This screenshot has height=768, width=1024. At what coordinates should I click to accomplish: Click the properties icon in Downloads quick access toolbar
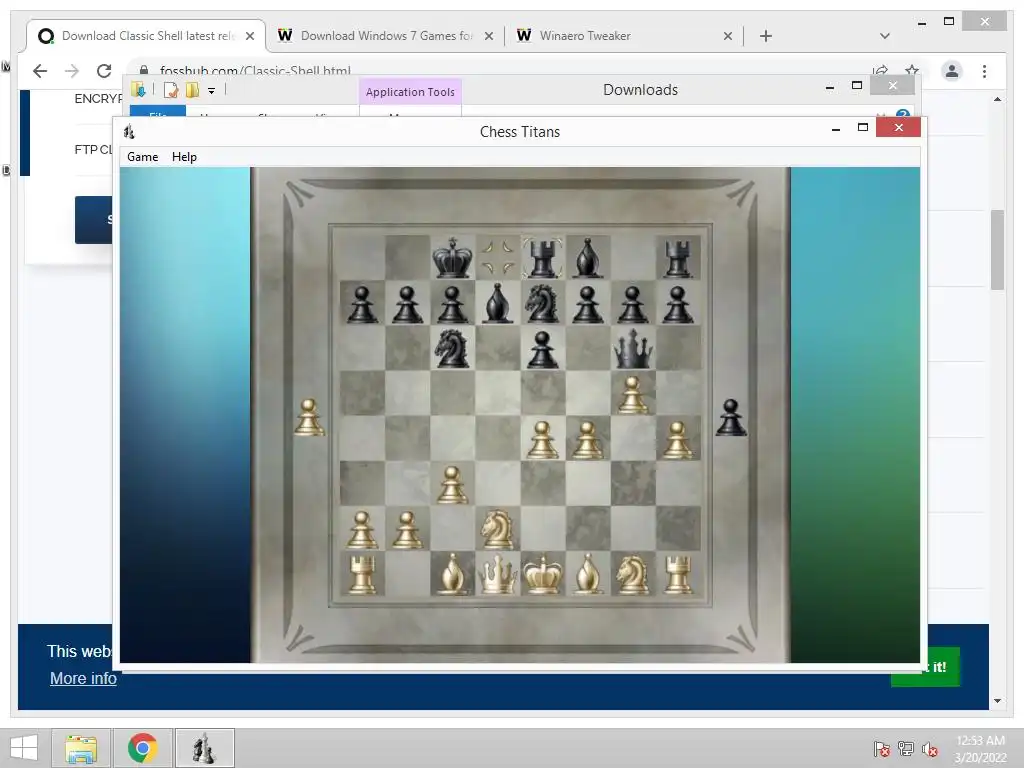pos(170,90)
